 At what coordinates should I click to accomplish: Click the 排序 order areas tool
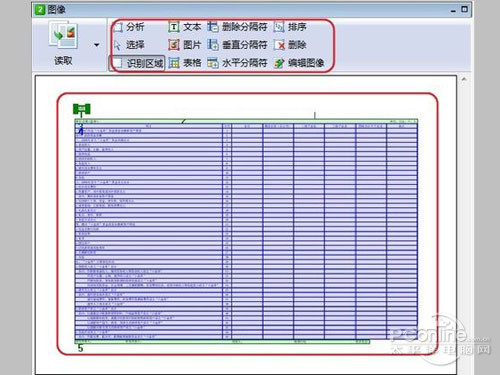coord(290,27)
